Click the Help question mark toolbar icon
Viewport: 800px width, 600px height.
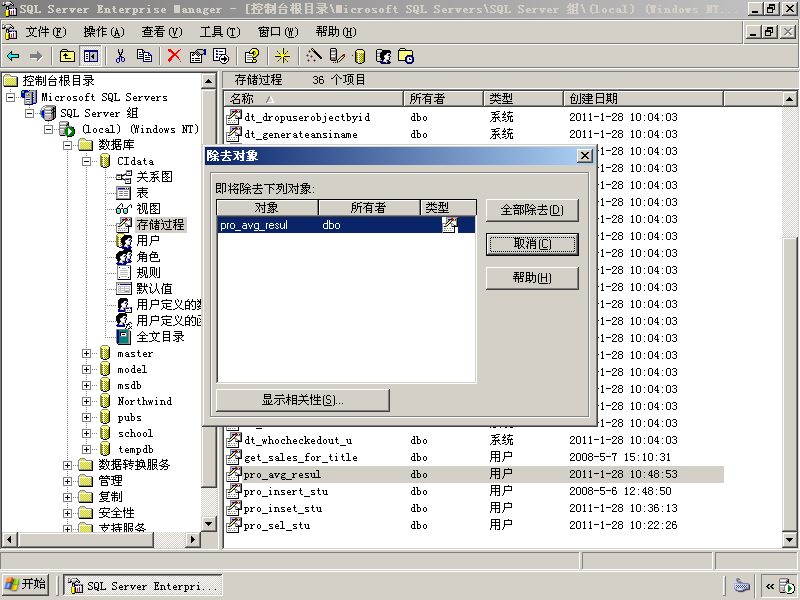(x=252, y=56)
